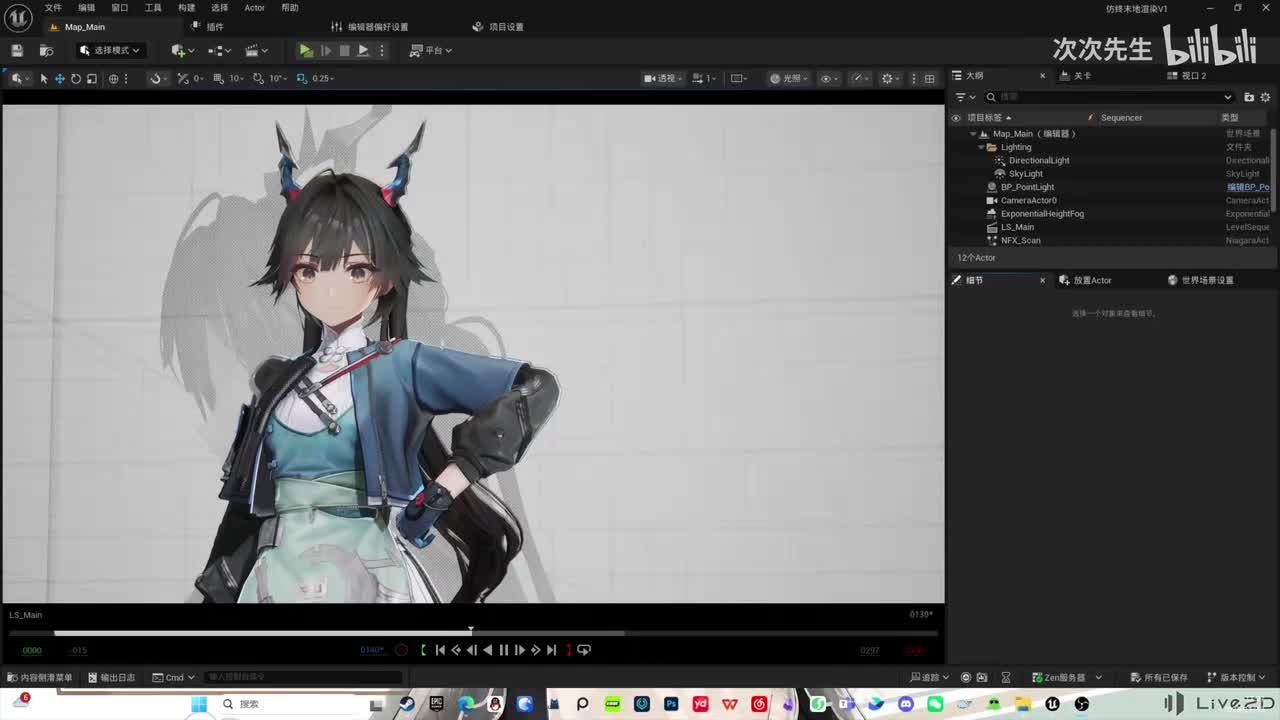Image resolution: width=1280 pixels, height=720 pixels.
Task: Open the 文件 menu
Action: (53, 8)
